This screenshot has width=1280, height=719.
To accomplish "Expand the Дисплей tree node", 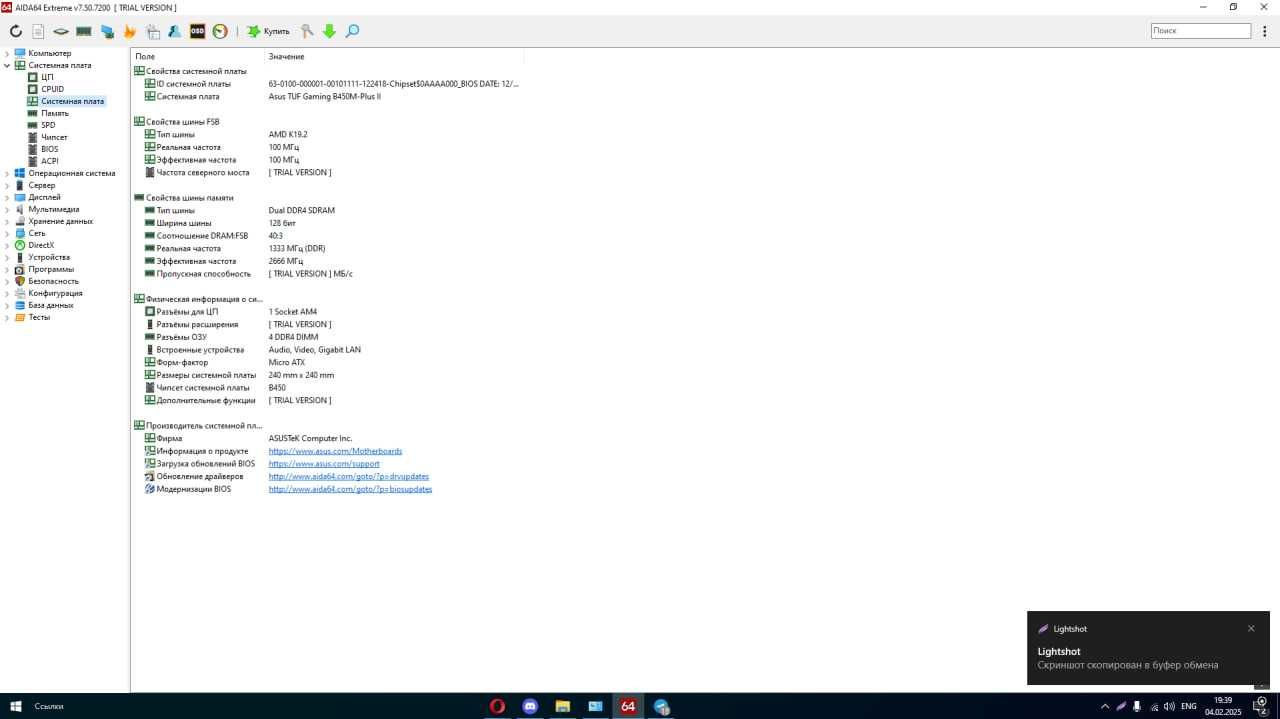I will click(x=7, y=197).
